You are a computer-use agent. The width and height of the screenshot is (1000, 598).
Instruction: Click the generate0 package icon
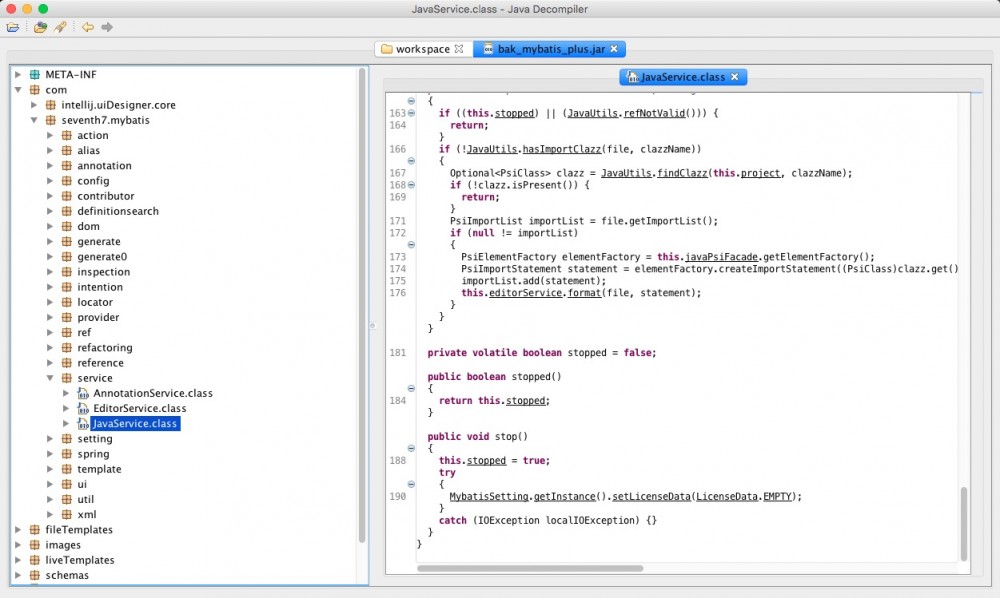coord(66,257)
